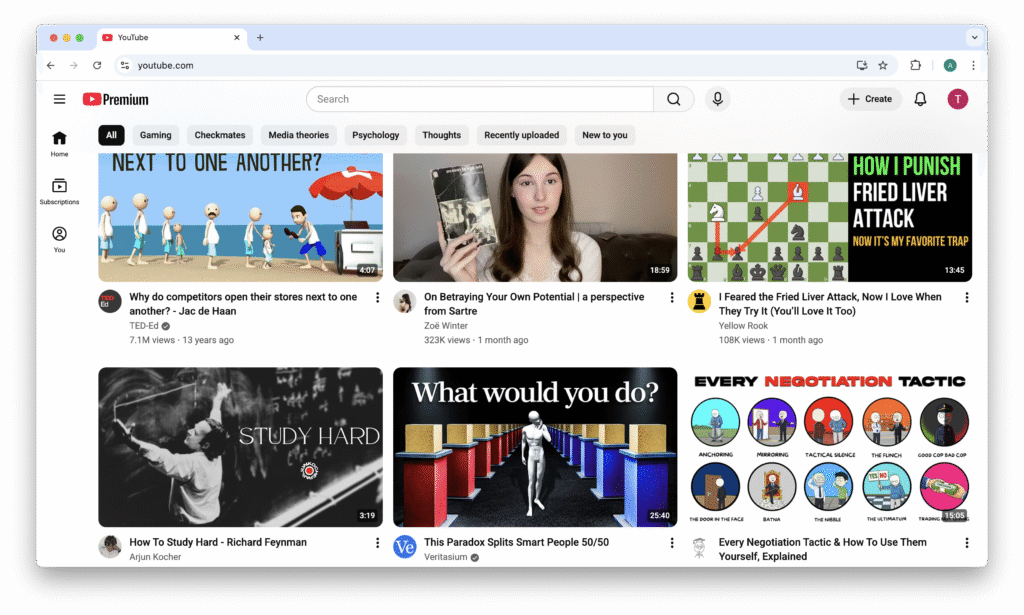The image size is (1024, 615).
Task: Click the YouTube Premium logo
Action: pyautogui.click(x=116, y=99)
